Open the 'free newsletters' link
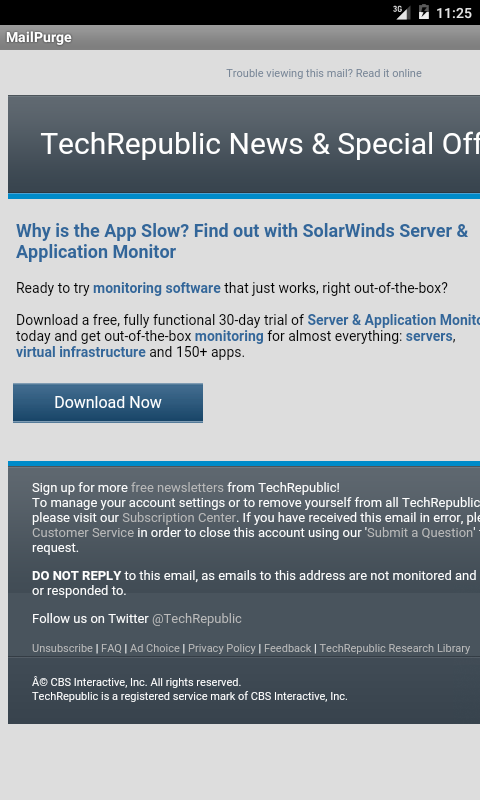The height and width of the screenshot is (800, 480). point(177,487)
